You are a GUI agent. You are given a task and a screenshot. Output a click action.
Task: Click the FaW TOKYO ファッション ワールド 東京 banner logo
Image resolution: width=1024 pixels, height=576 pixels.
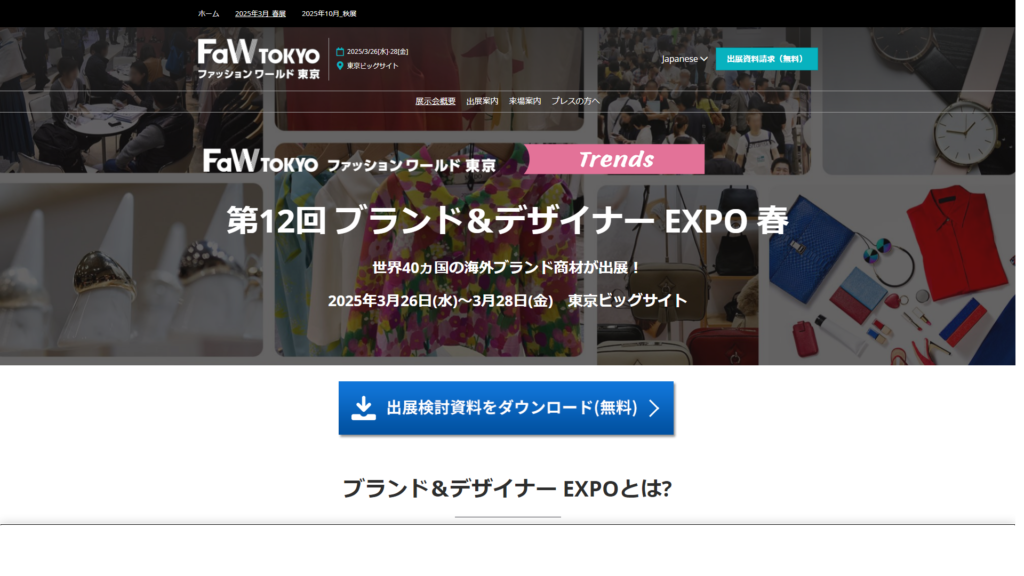click(349, 161)
